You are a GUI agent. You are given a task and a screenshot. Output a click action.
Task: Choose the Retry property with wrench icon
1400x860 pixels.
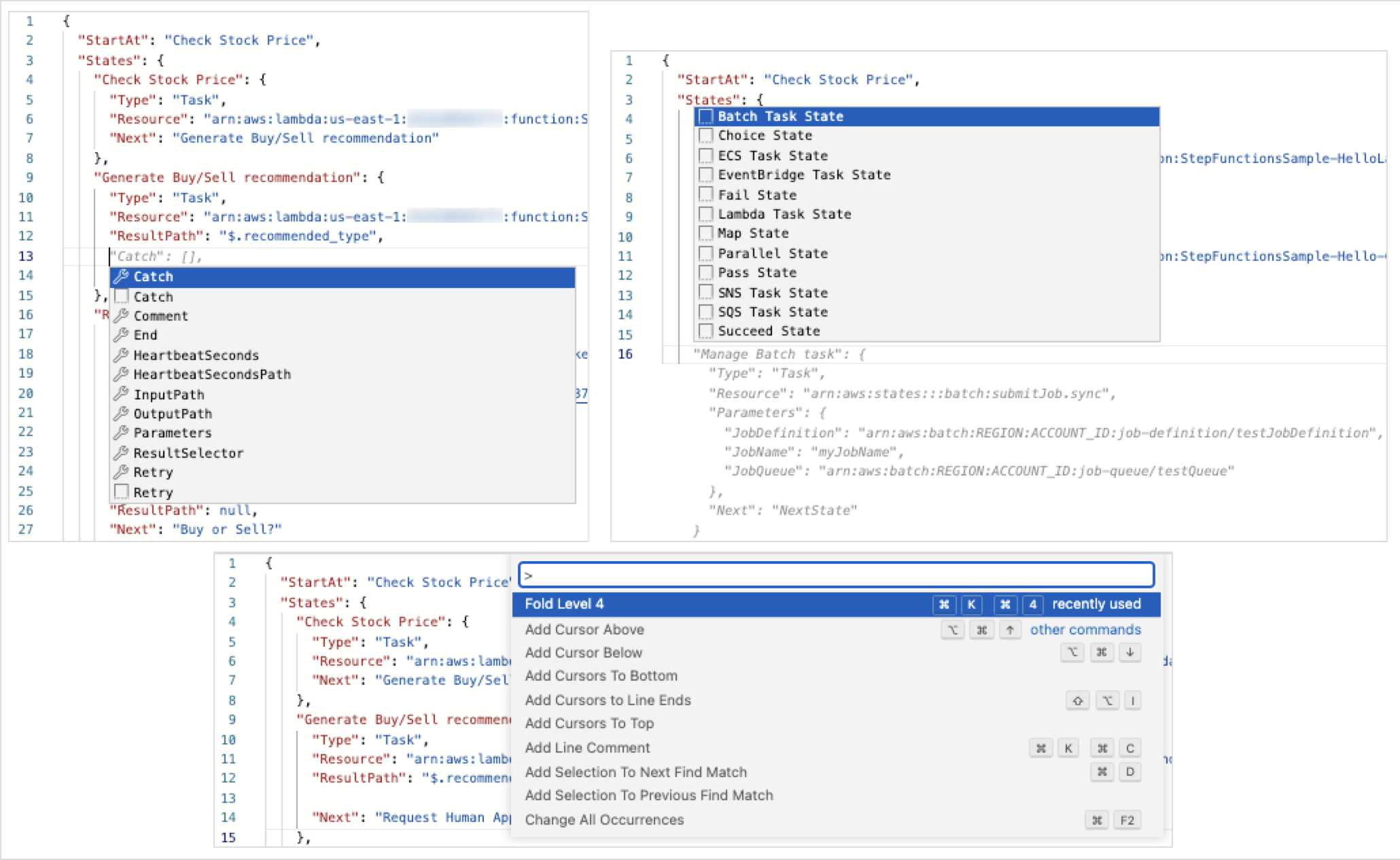[x=343, y=472]
